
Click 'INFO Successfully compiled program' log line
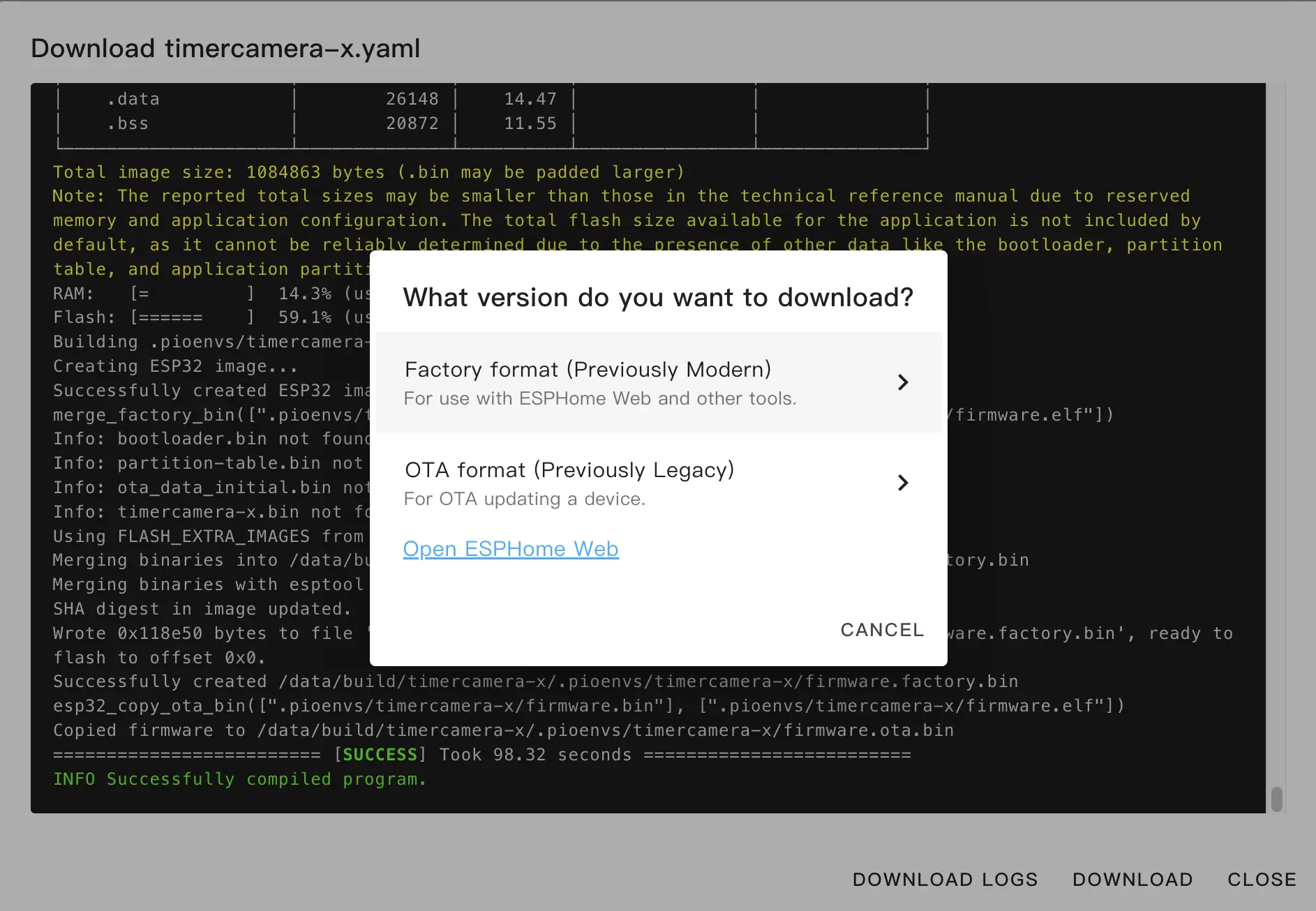239,779
